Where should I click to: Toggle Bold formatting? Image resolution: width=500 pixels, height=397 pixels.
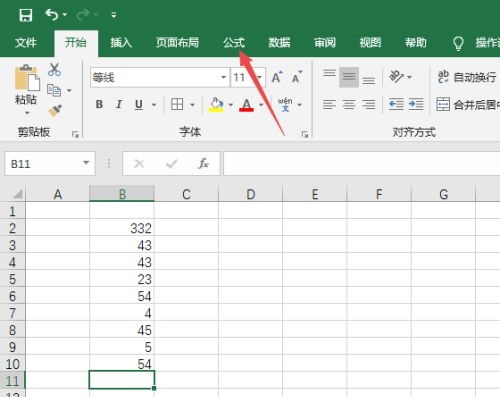coord(99,104)
